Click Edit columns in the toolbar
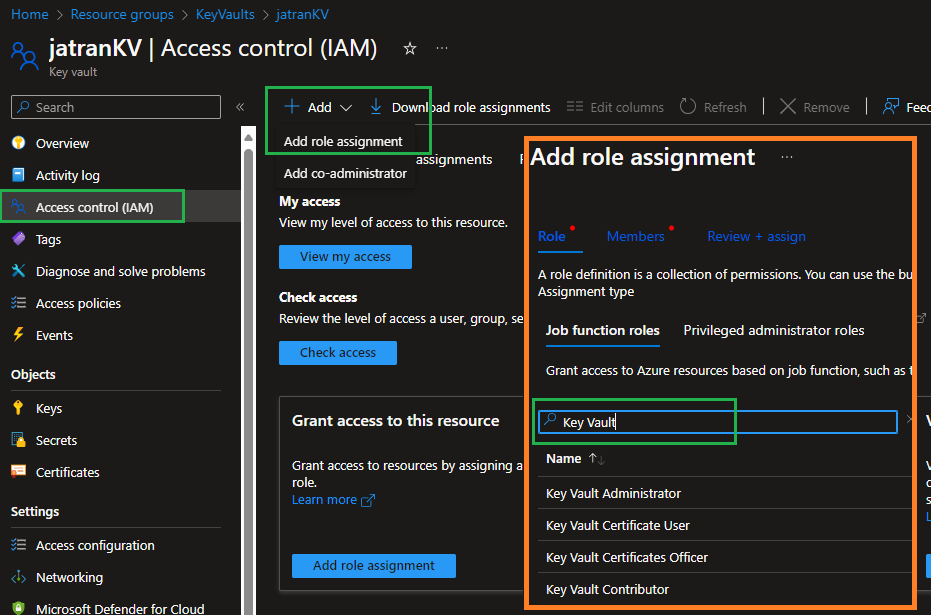The width and height of the screenshot is (931, 615). 615,107
